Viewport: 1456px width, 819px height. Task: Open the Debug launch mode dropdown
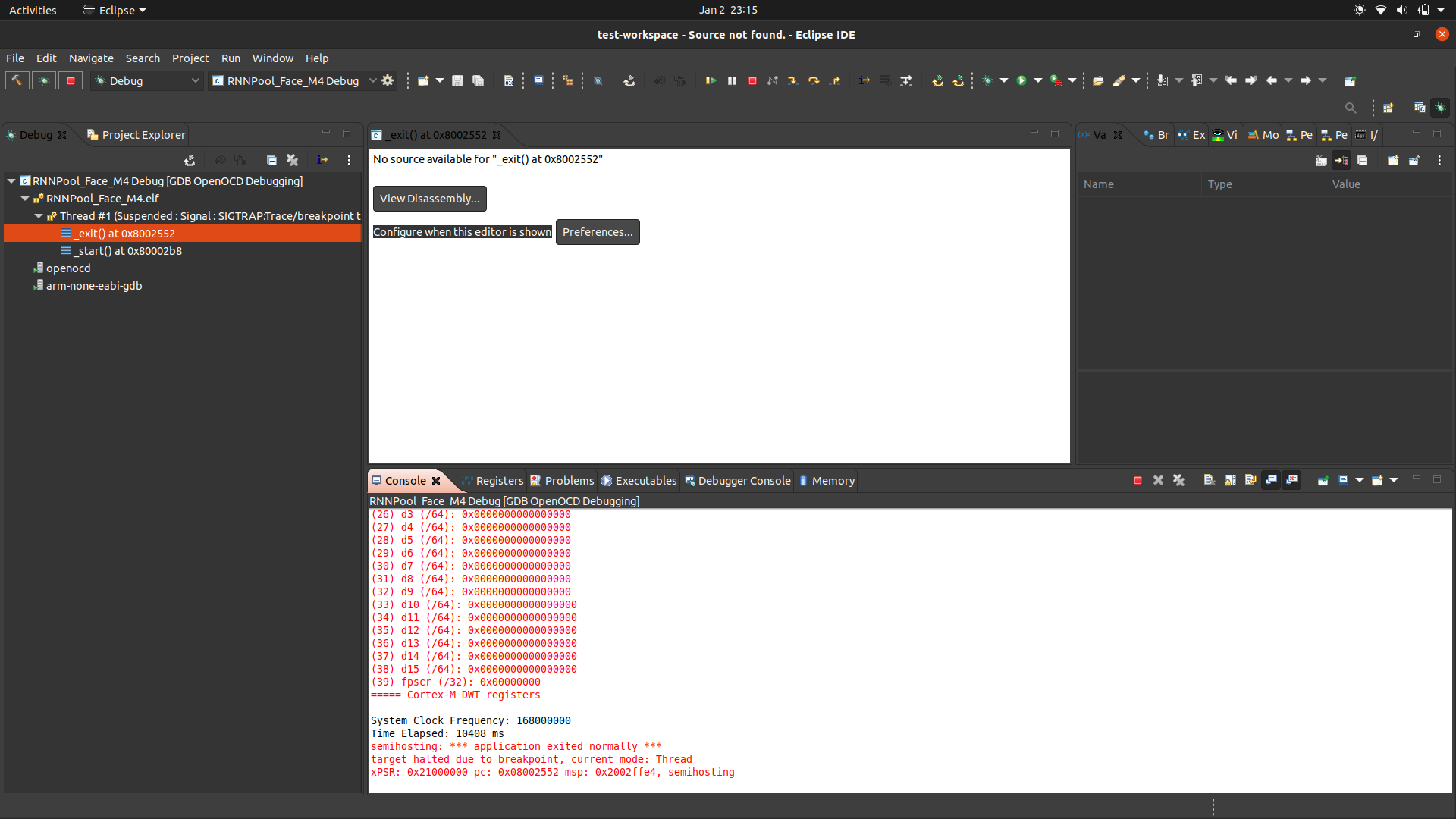[x=149, y=80]
